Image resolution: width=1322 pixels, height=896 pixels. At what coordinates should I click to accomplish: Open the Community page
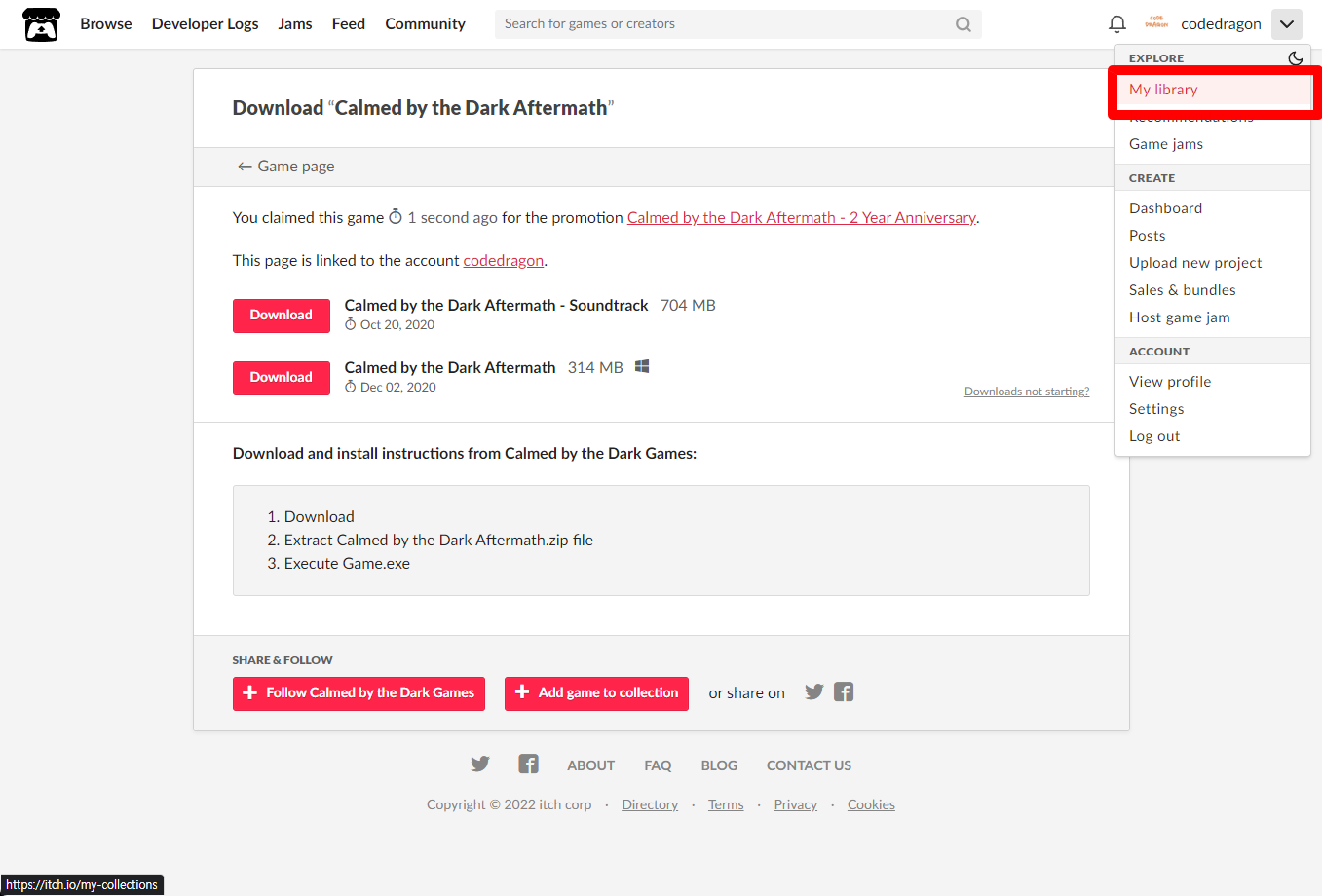(x=425, y=23)
